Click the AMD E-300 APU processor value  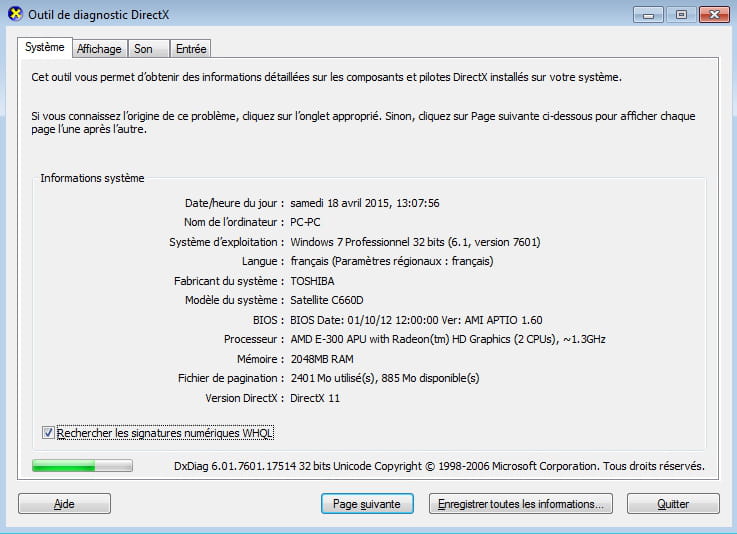coord(448,339)
